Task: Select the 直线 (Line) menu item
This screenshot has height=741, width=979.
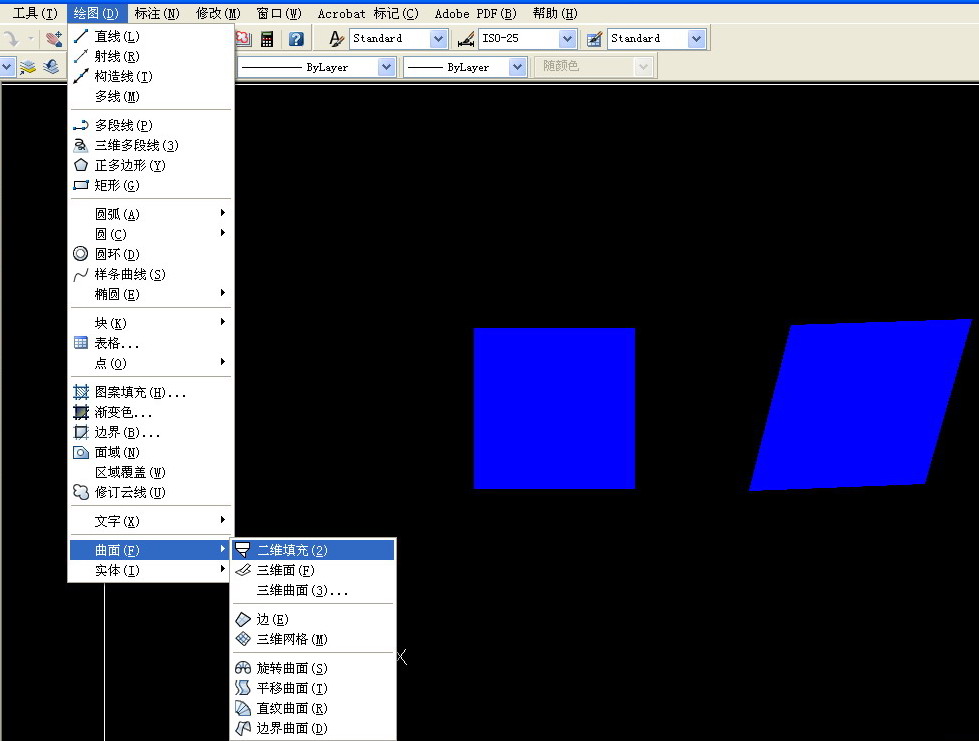Action: point(150,36)
